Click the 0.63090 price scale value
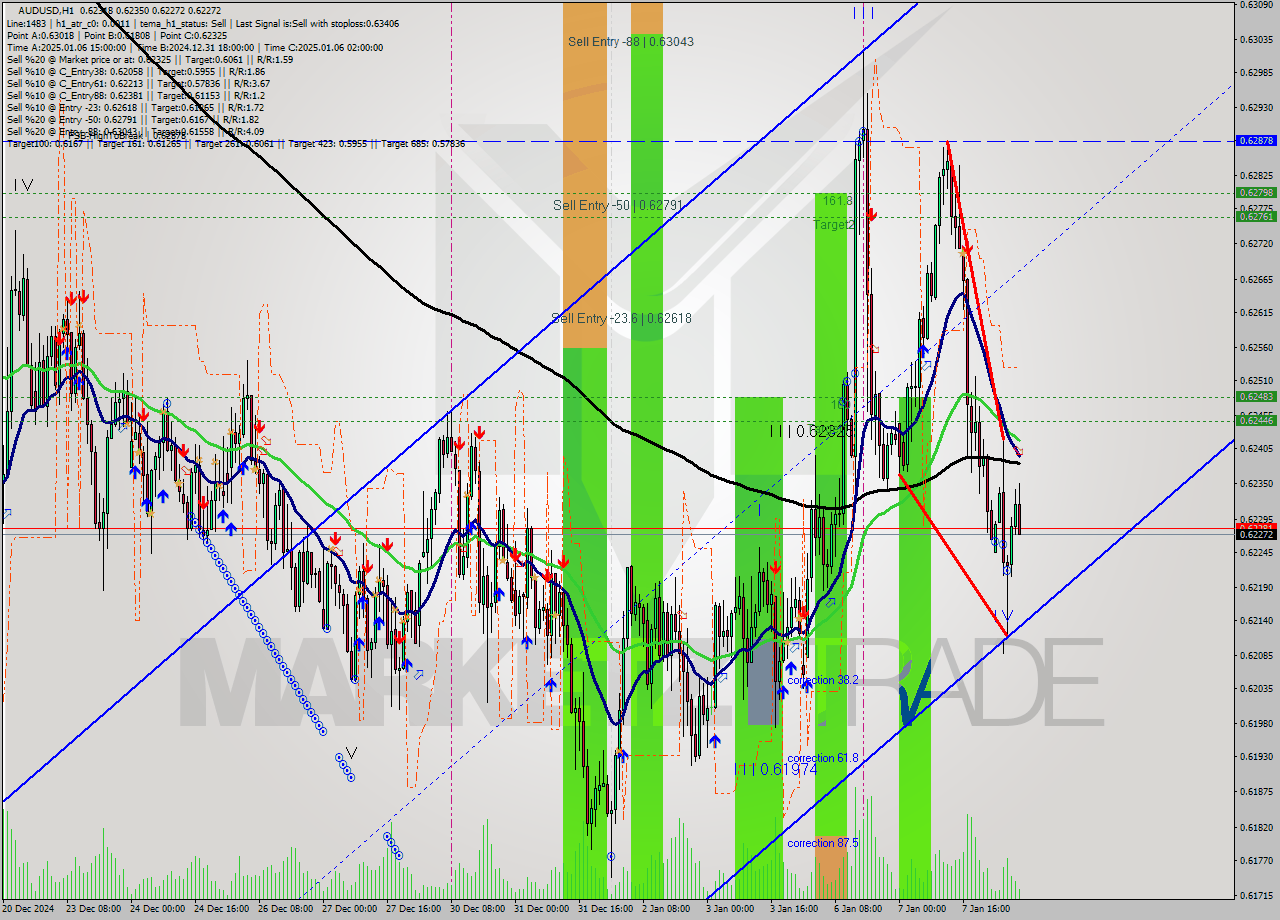1280x920 pixels. tap(1256, 5)
